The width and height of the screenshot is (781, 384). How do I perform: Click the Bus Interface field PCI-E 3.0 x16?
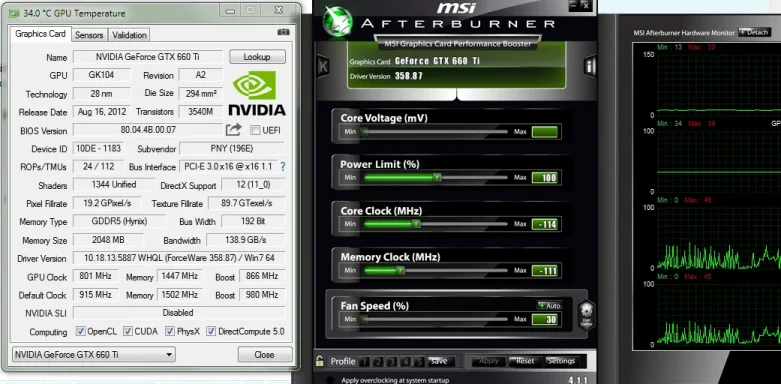pos(228,166)
